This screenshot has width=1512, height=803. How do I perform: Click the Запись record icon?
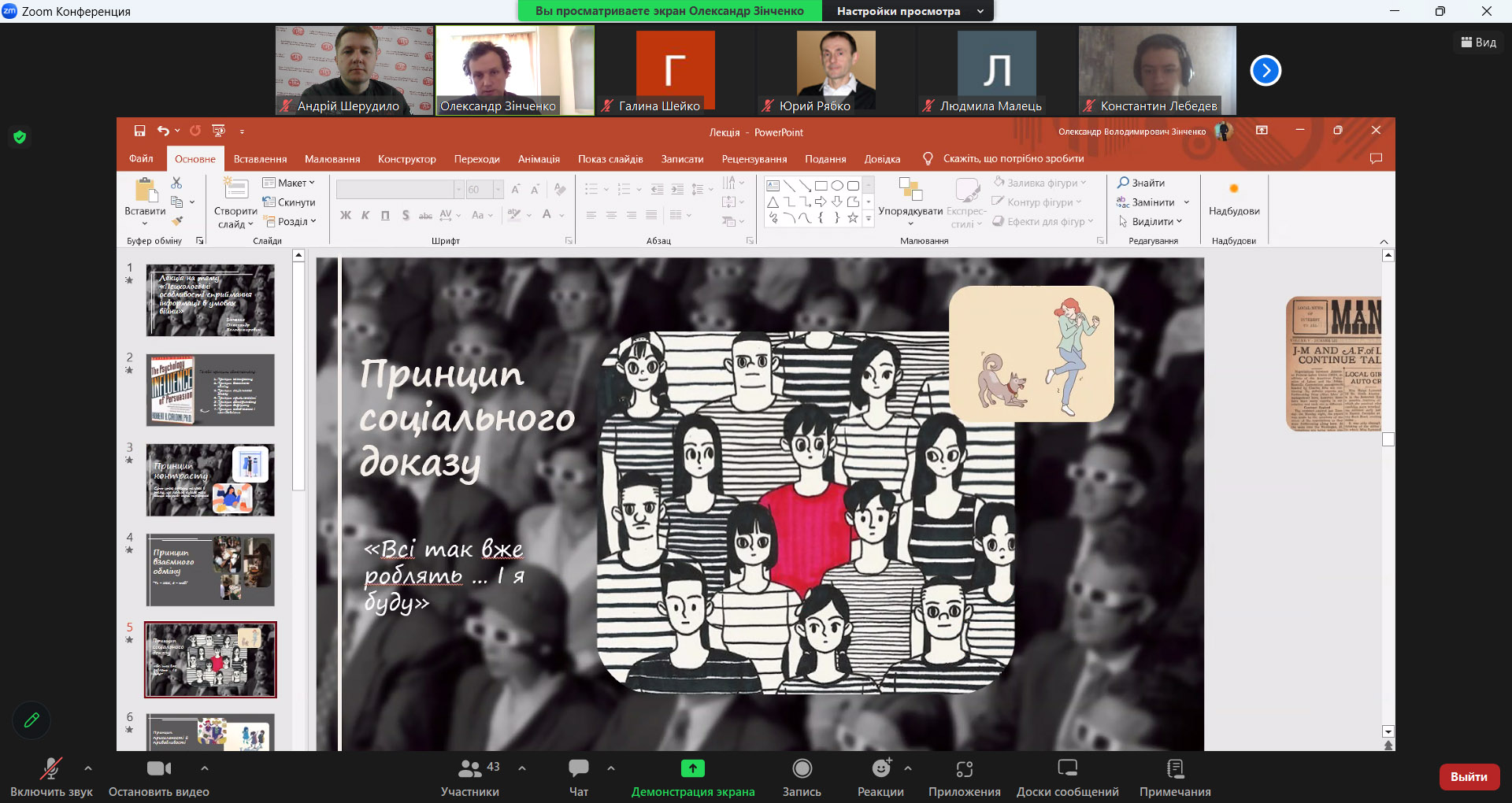[802, 768]
